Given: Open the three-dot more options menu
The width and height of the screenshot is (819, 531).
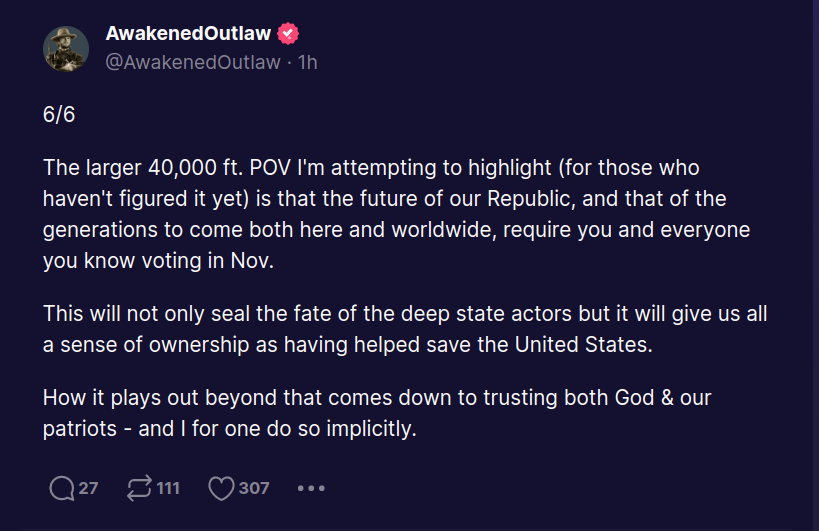Looking at the screenshot, I should (x=312, y=489).
